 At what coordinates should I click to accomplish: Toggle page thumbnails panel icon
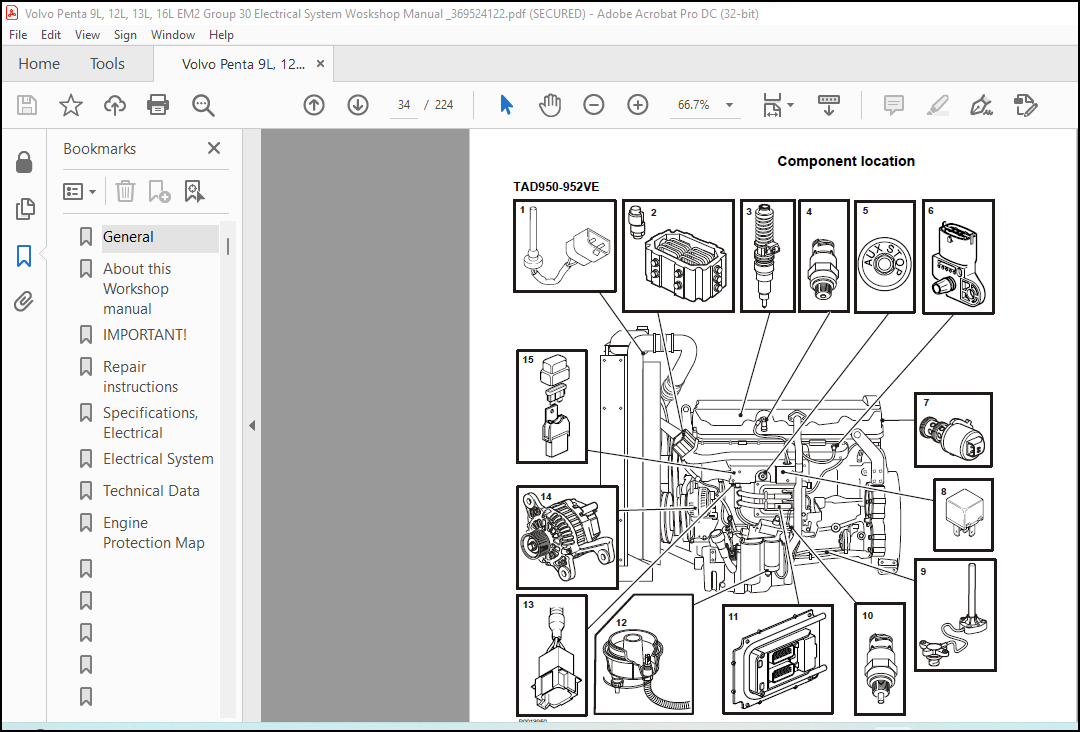point(24,209)
